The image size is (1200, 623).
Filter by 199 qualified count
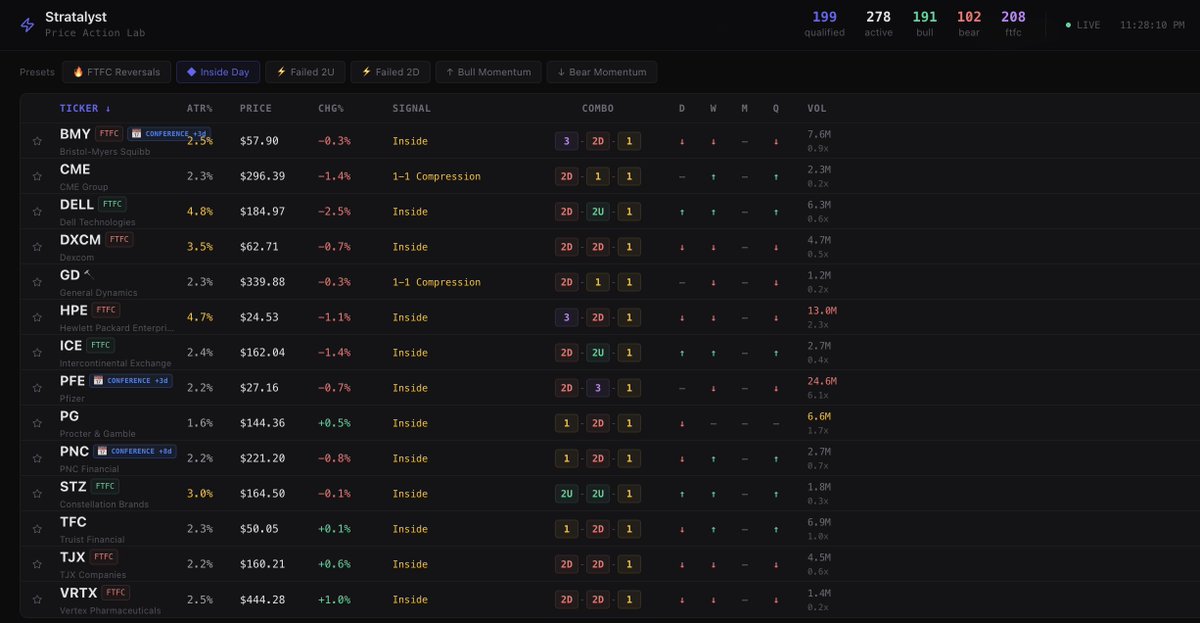pyautogui.click(x=825, y=23)
